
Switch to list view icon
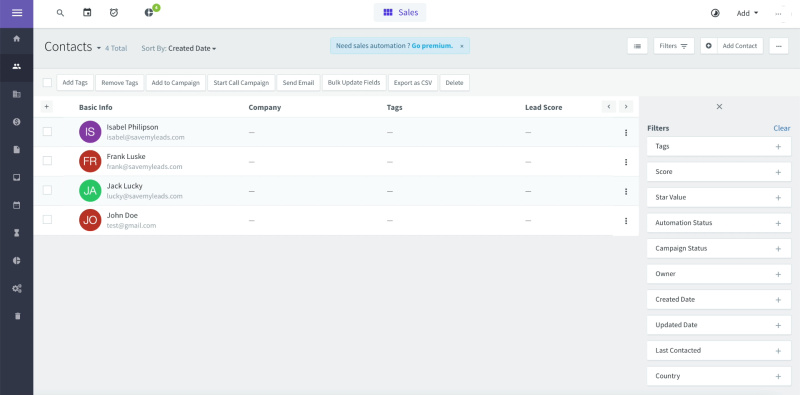pyautogui.click(x=637, y=46)
